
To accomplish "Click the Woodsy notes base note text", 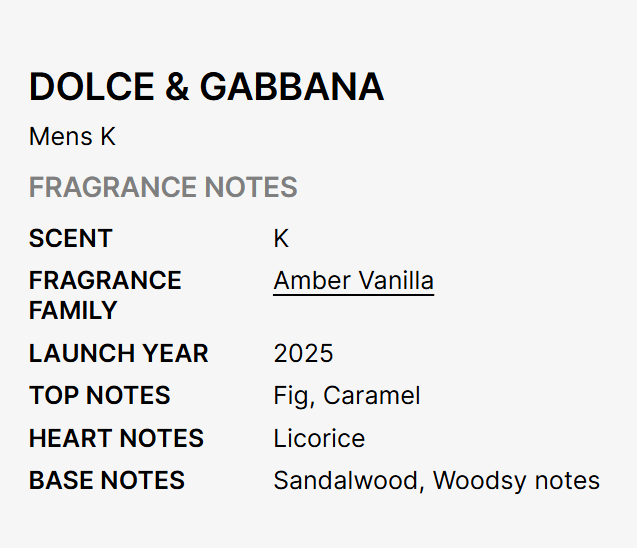I will (x=516, y=481).
